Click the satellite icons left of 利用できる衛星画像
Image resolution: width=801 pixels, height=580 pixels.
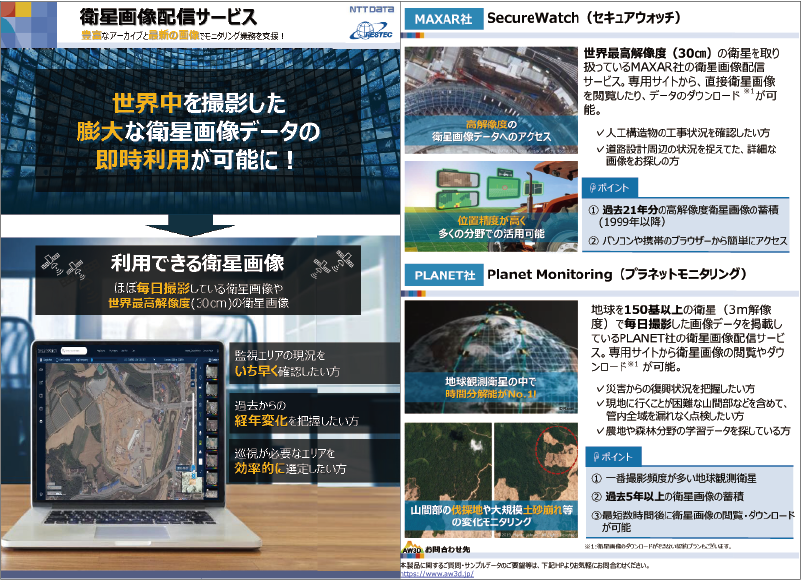[x=63, y=265]
